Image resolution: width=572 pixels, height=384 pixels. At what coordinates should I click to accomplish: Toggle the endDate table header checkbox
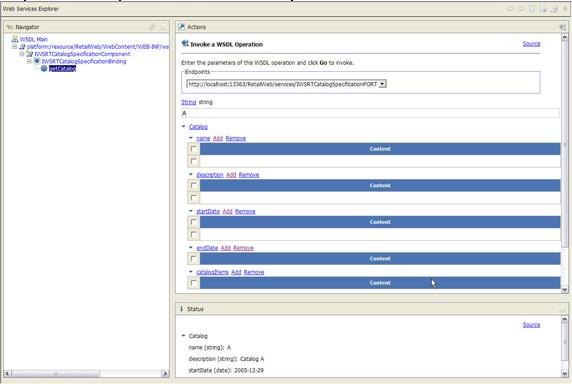(194, 259)
